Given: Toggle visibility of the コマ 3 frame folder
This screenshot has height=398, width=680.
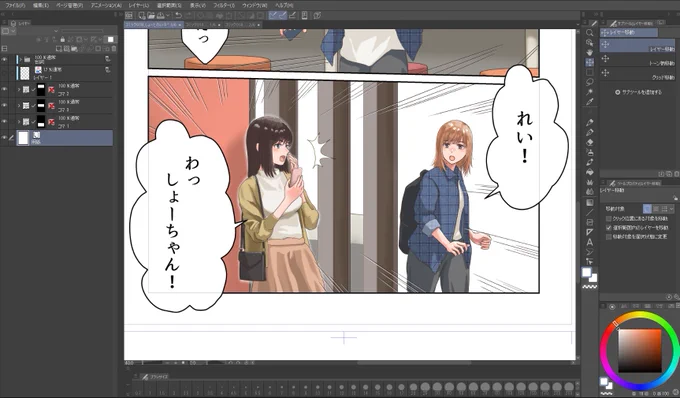Looking at the screenshot, I should [x=4, y=105].
